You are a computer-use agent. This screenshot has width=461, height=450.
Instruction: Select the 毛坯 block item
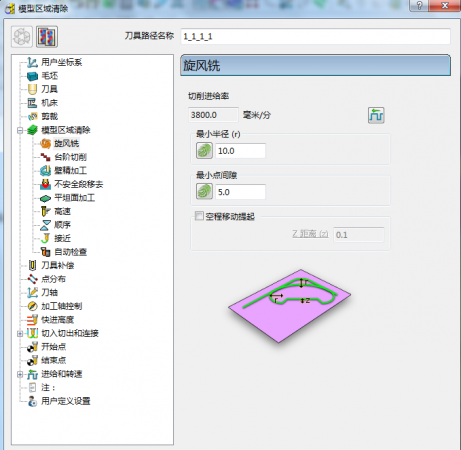pyautogui.click(x=49, y=76)
